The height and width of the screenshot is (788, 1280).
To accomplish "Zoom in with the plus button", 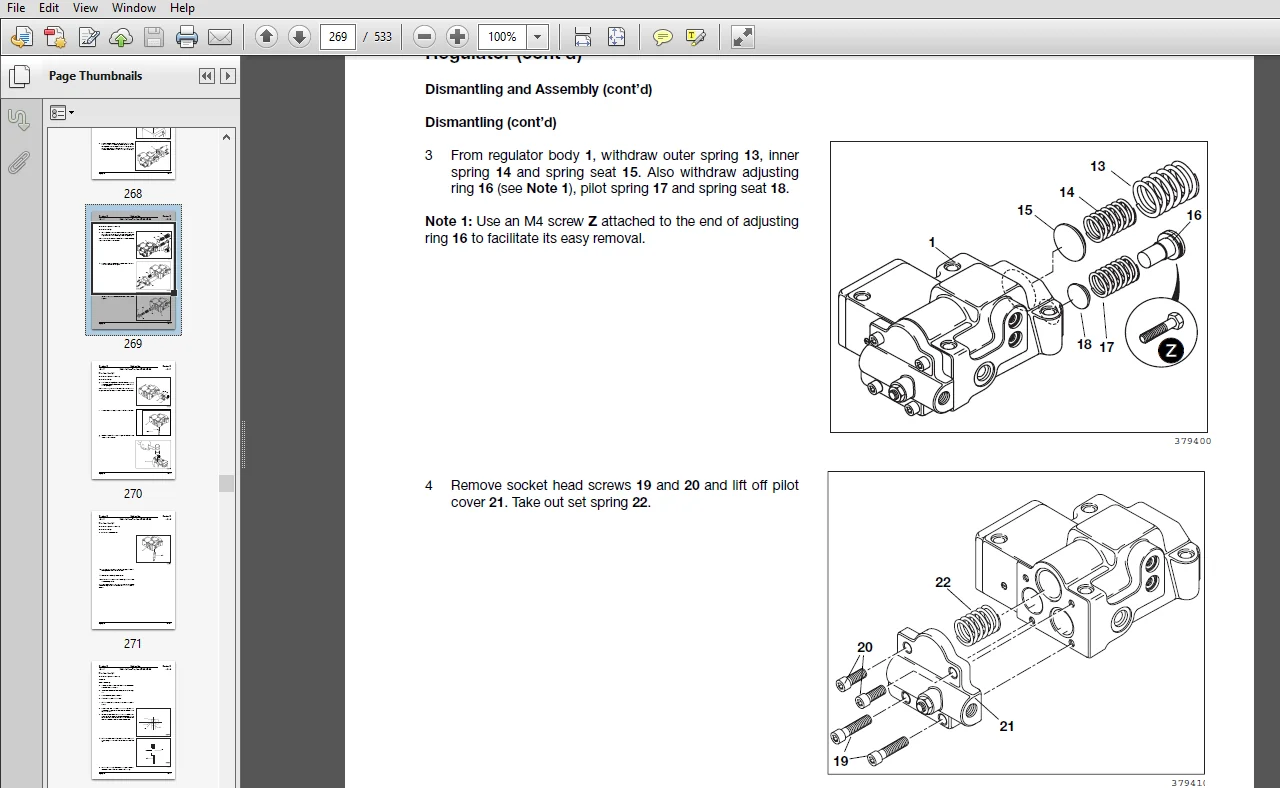I will (458, 37).
